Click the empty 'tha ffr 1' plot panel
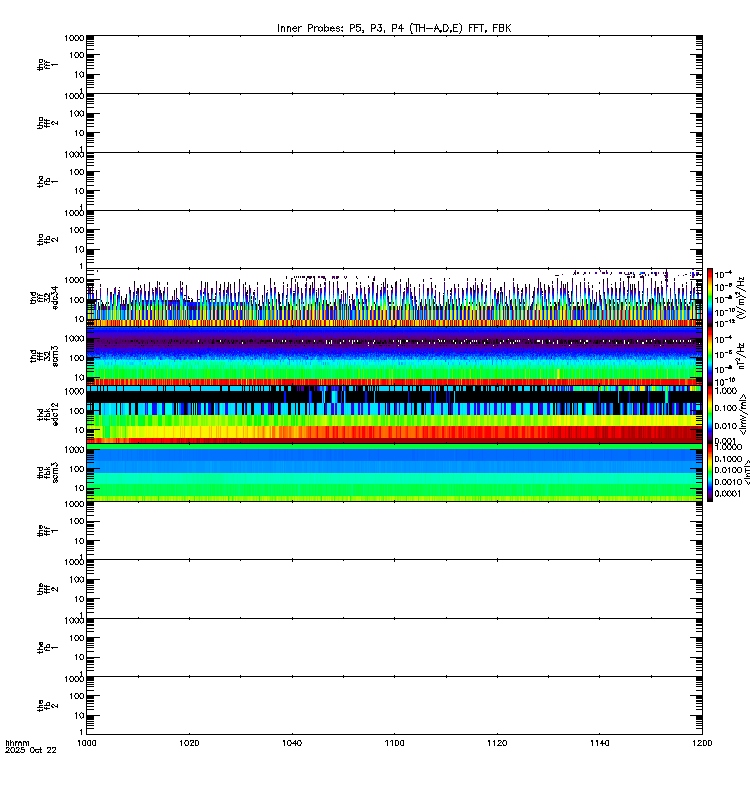 [x=394, y=64]
